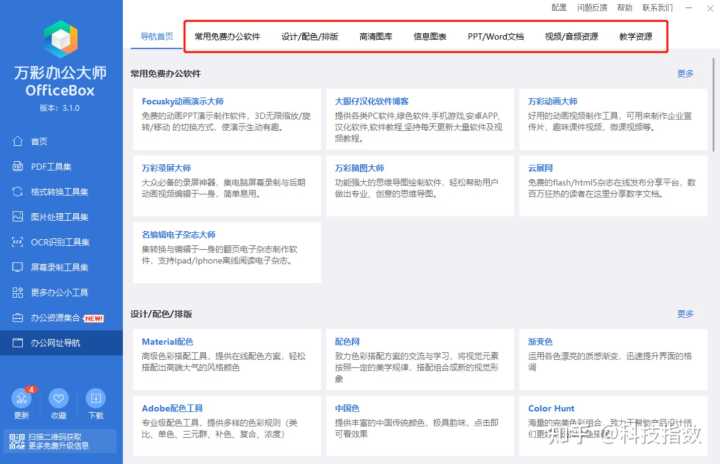Open the PPT/Word文档 tab
Viewport: 720px width, 464px height.
click(495, 36)
